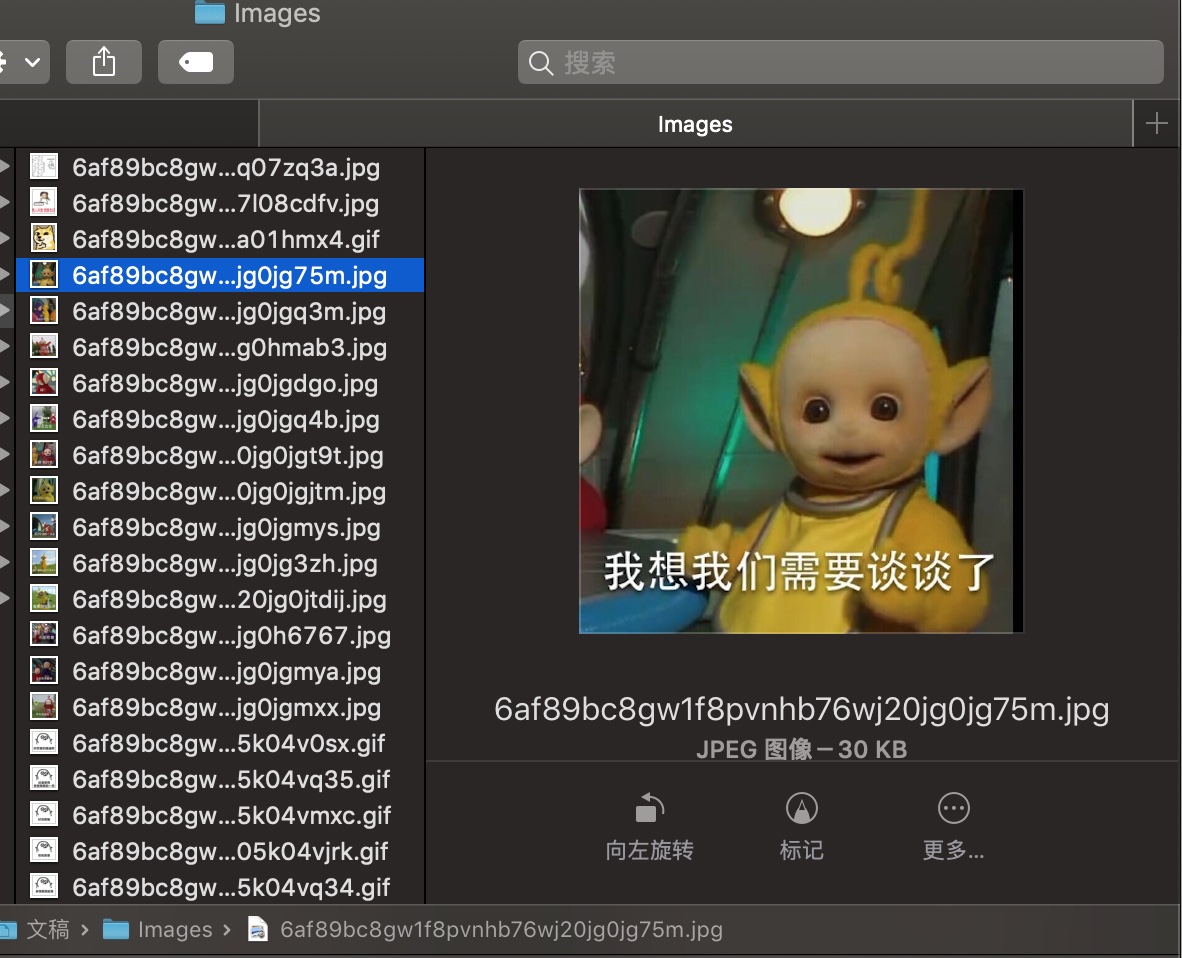Screen dimensions: 1182x958
Task: Click the Edit Tags toolbar button
Action: [x=196, y=62]
